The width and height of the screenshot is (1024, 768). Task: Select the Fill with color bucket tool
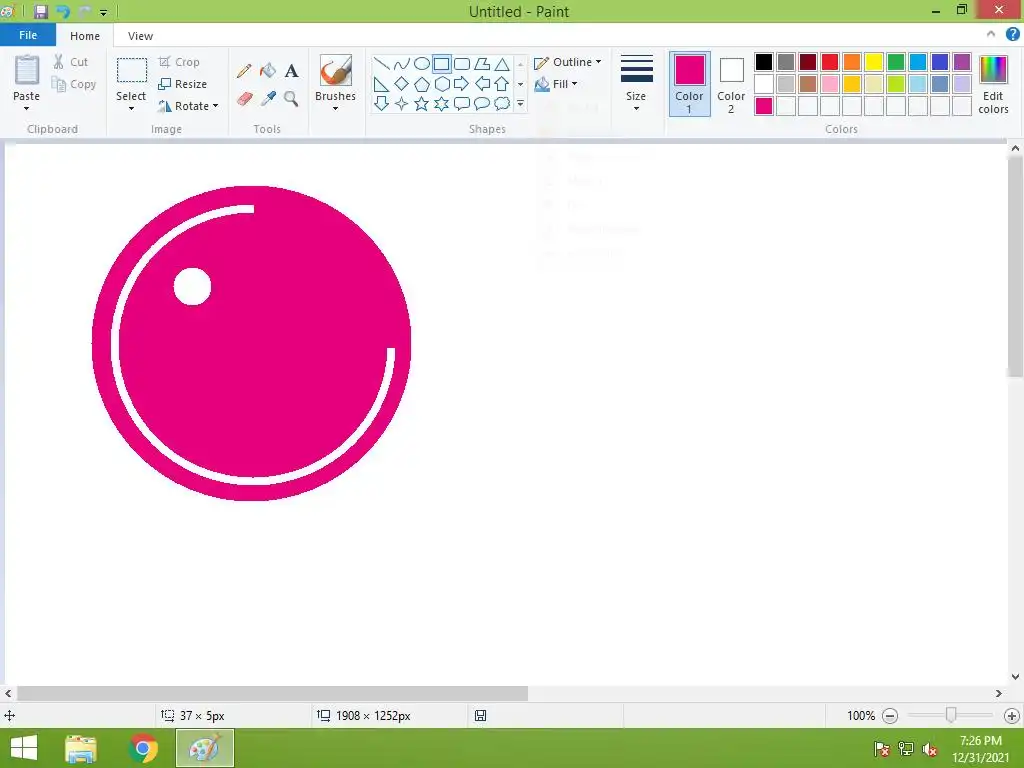click(268, 71)
